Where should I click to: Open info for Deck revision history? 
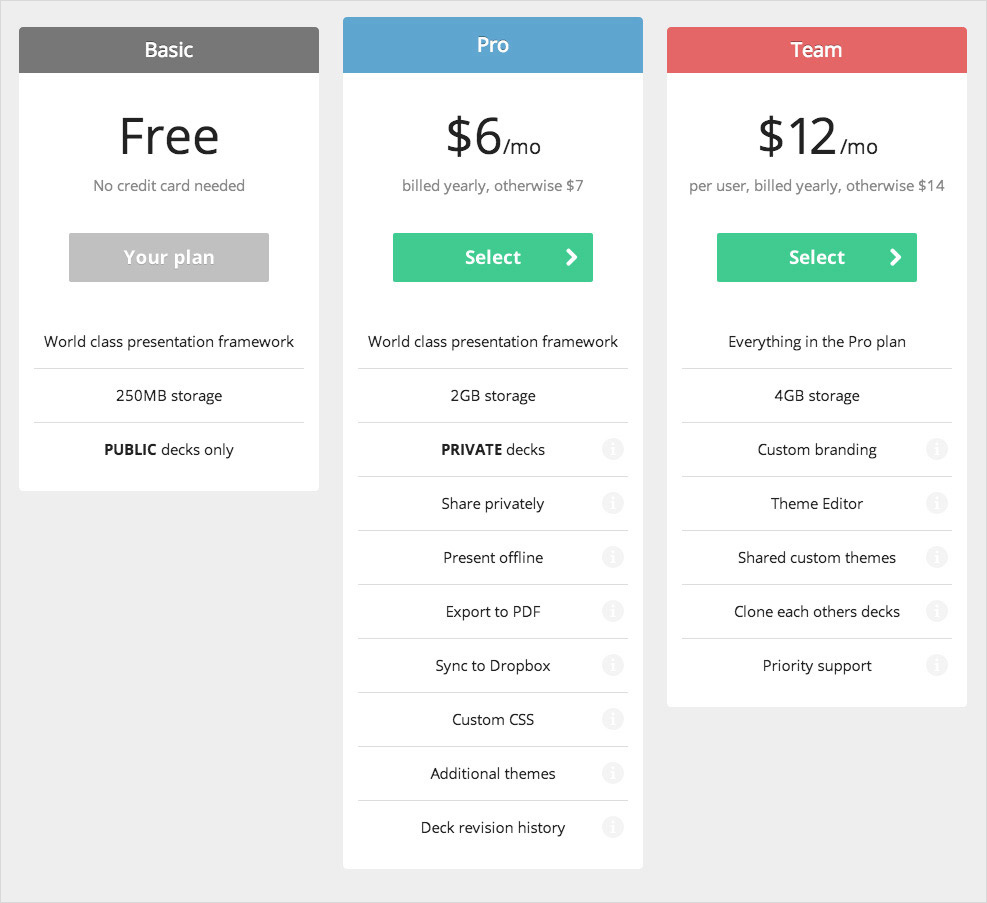613,827
